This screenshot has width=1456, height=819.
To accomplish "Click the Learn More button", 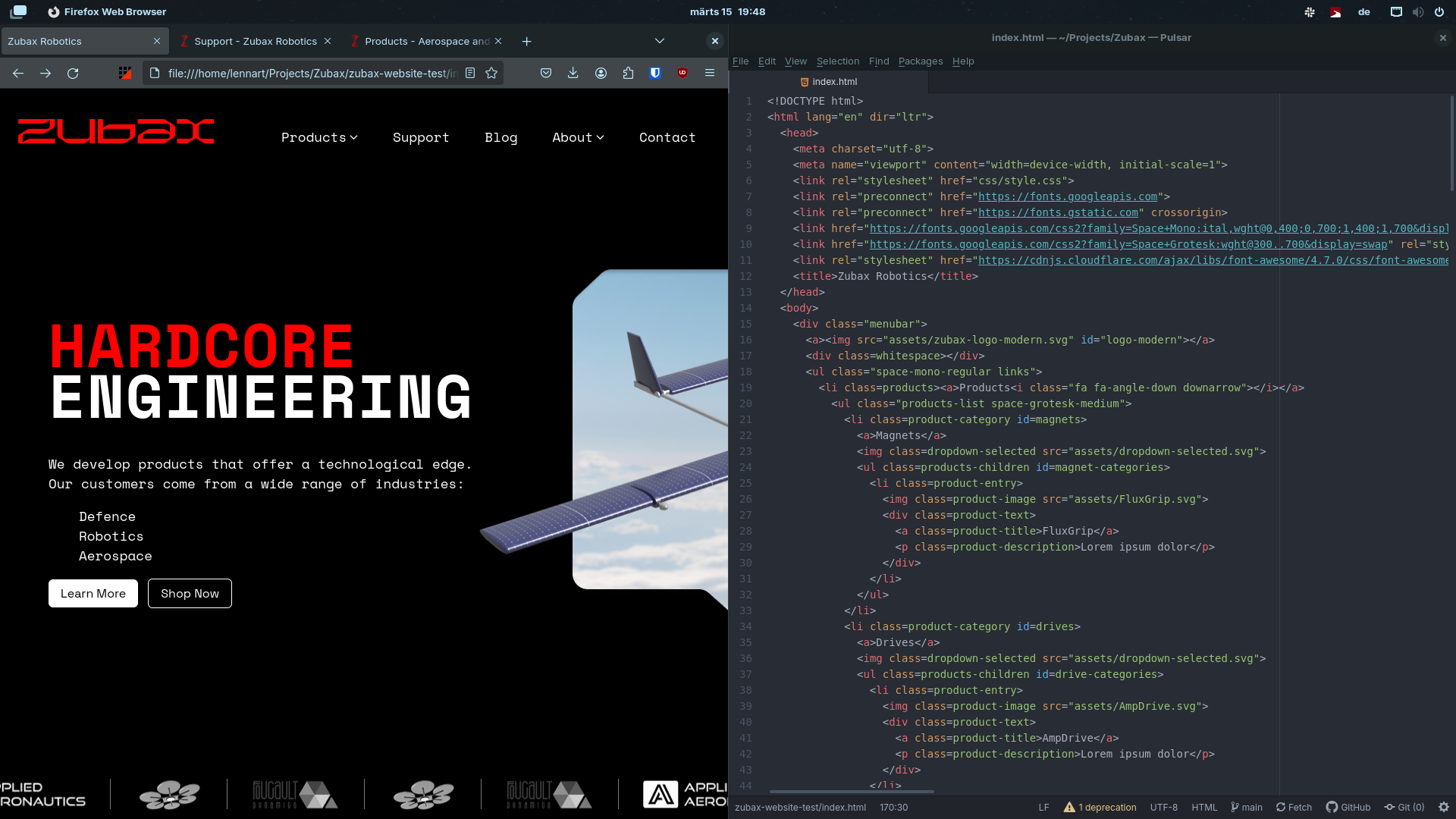I will tap(93, 594).
